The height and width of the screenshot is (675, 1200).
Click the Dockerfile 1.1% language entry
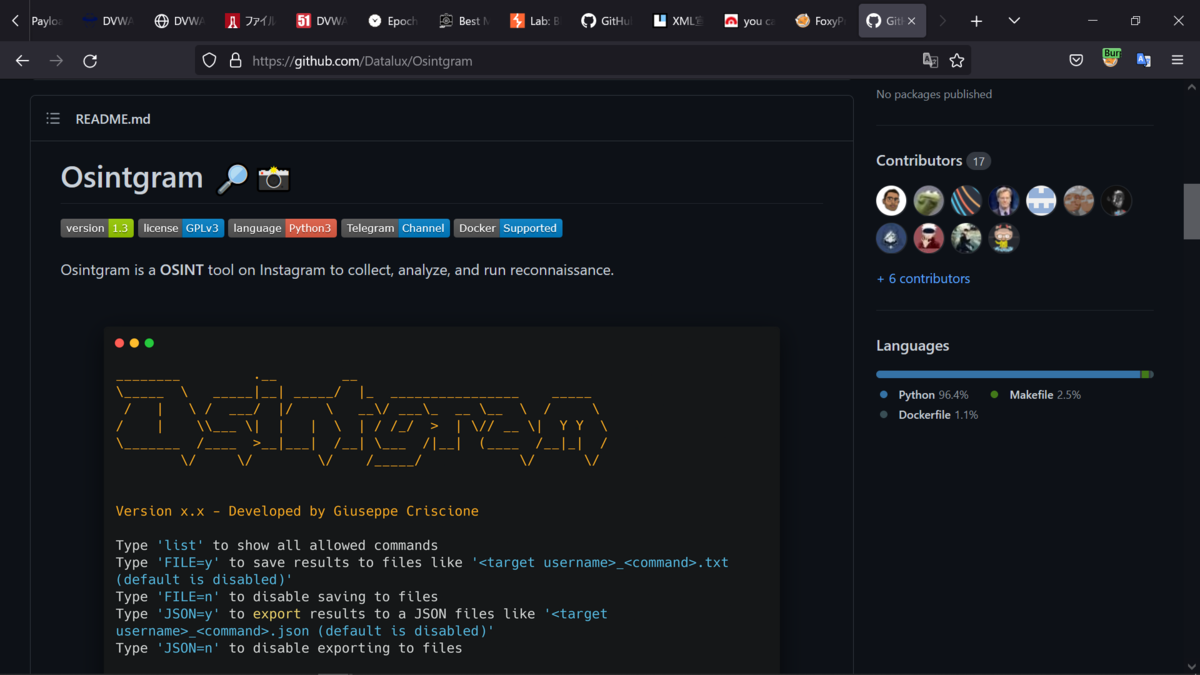click(928, 415)
